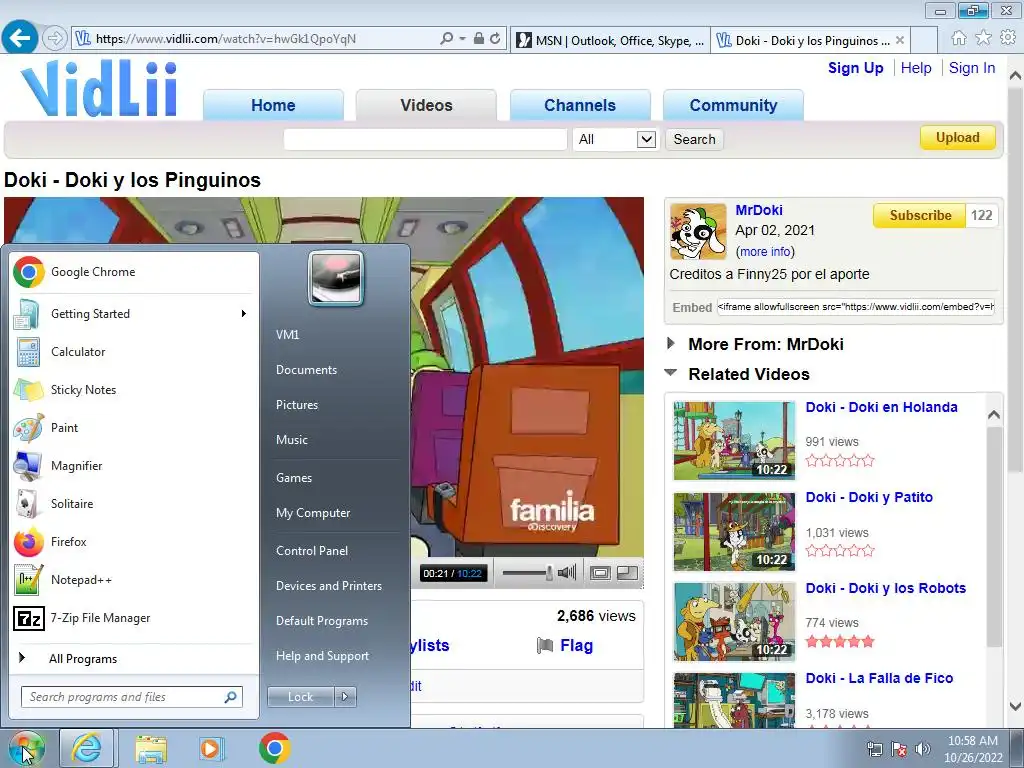Click the Internet Explorer taskbar icon

point(87,748)
